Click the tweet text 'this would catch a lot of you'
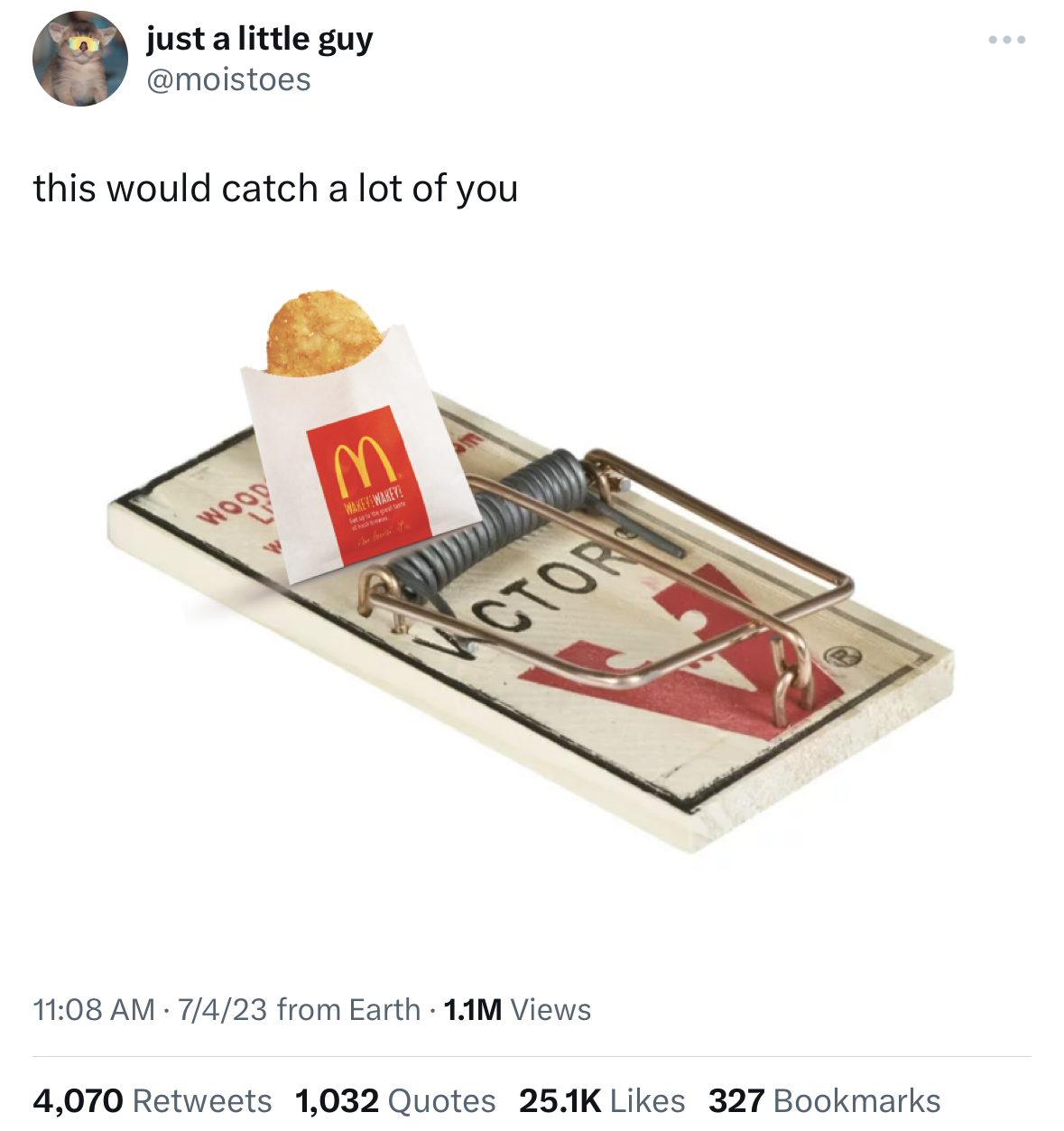 pos(275,189)
